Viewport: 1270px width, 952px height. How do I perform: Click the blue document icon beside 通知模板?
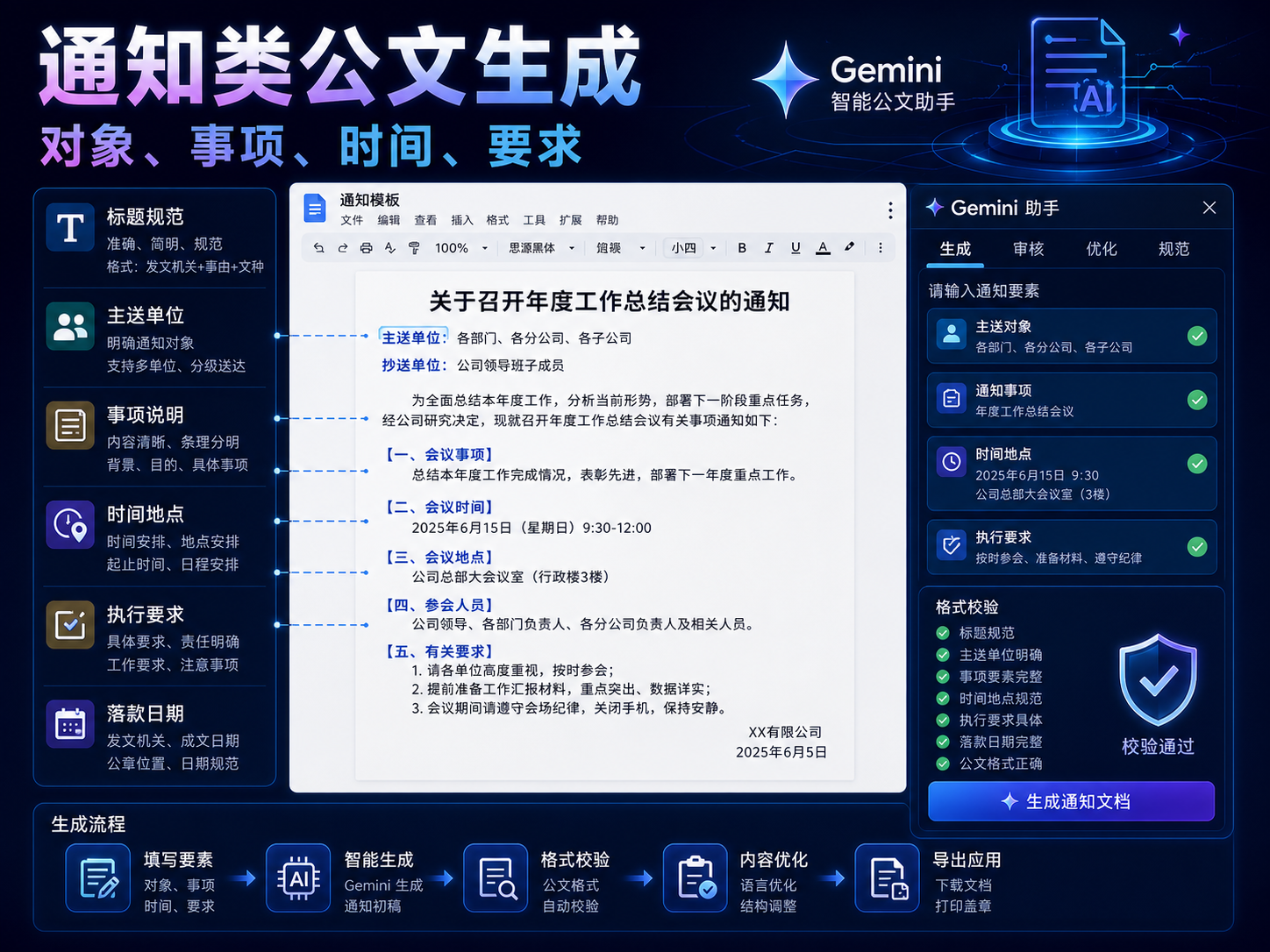[x=314, y=209]
